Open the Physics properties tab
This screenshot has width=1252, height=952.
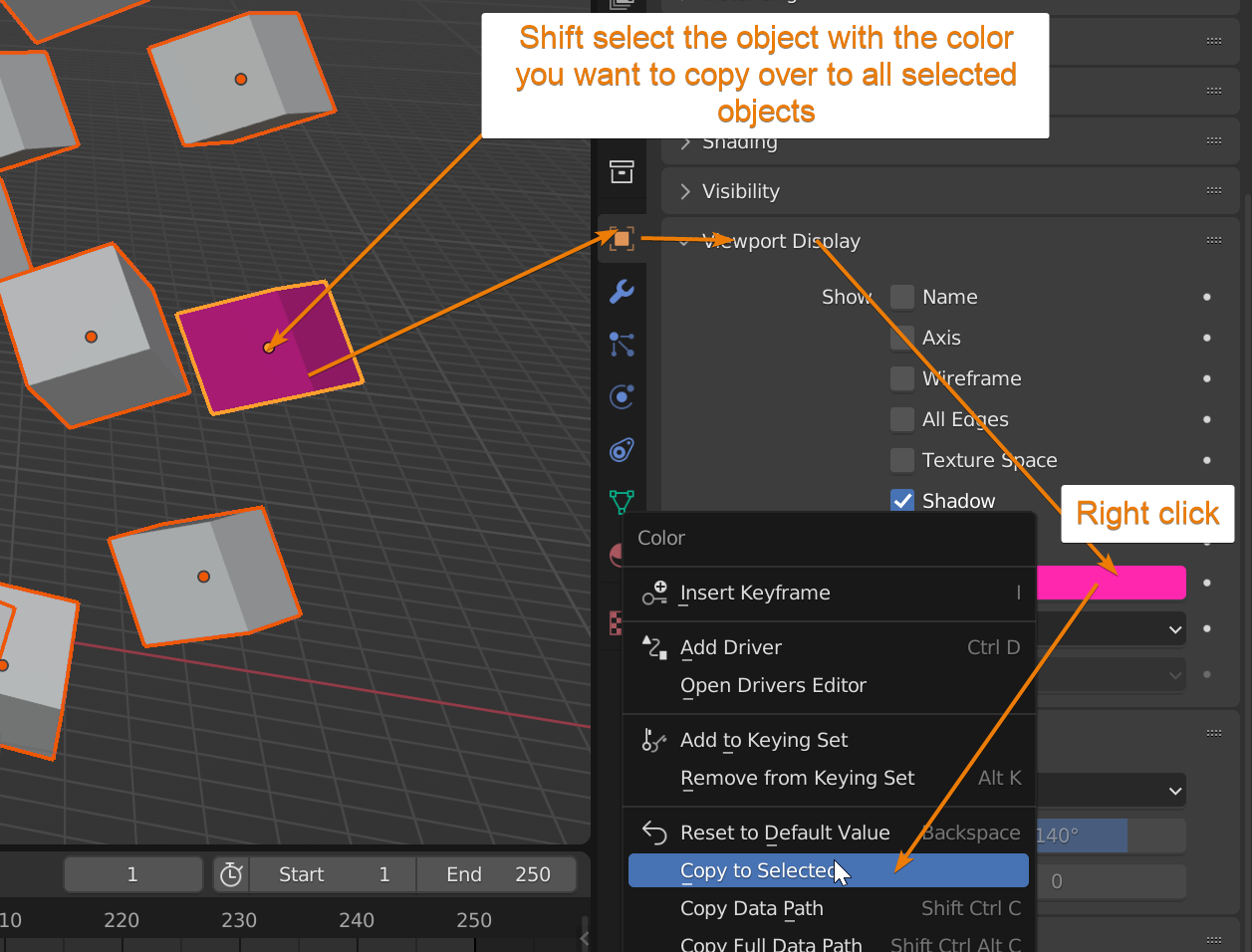tap(622, 397)
